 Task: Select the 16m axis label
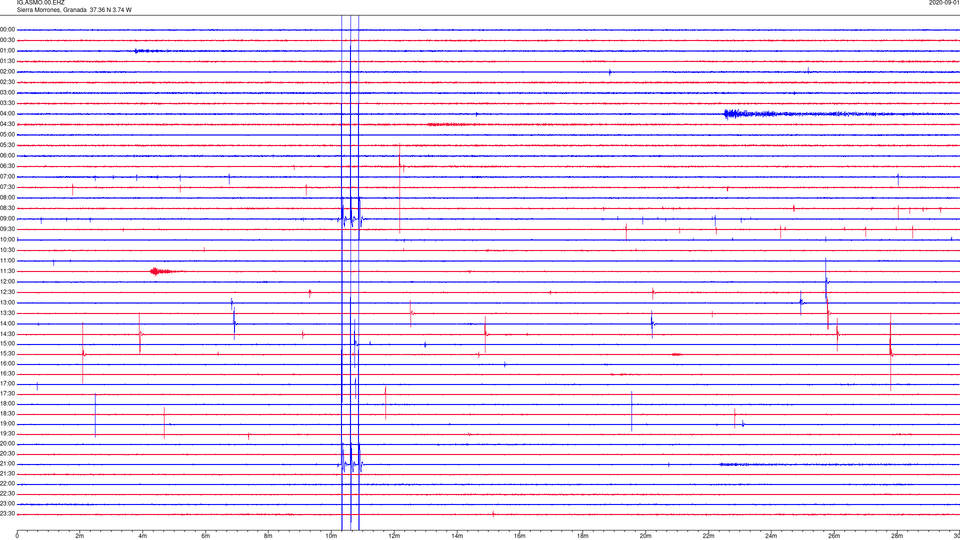tap(520, 536)
